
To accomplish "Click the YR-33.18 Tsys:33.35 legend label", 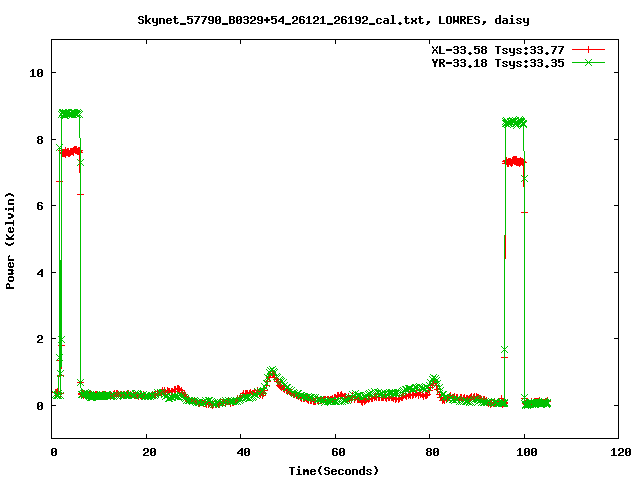I will (498, 63).
